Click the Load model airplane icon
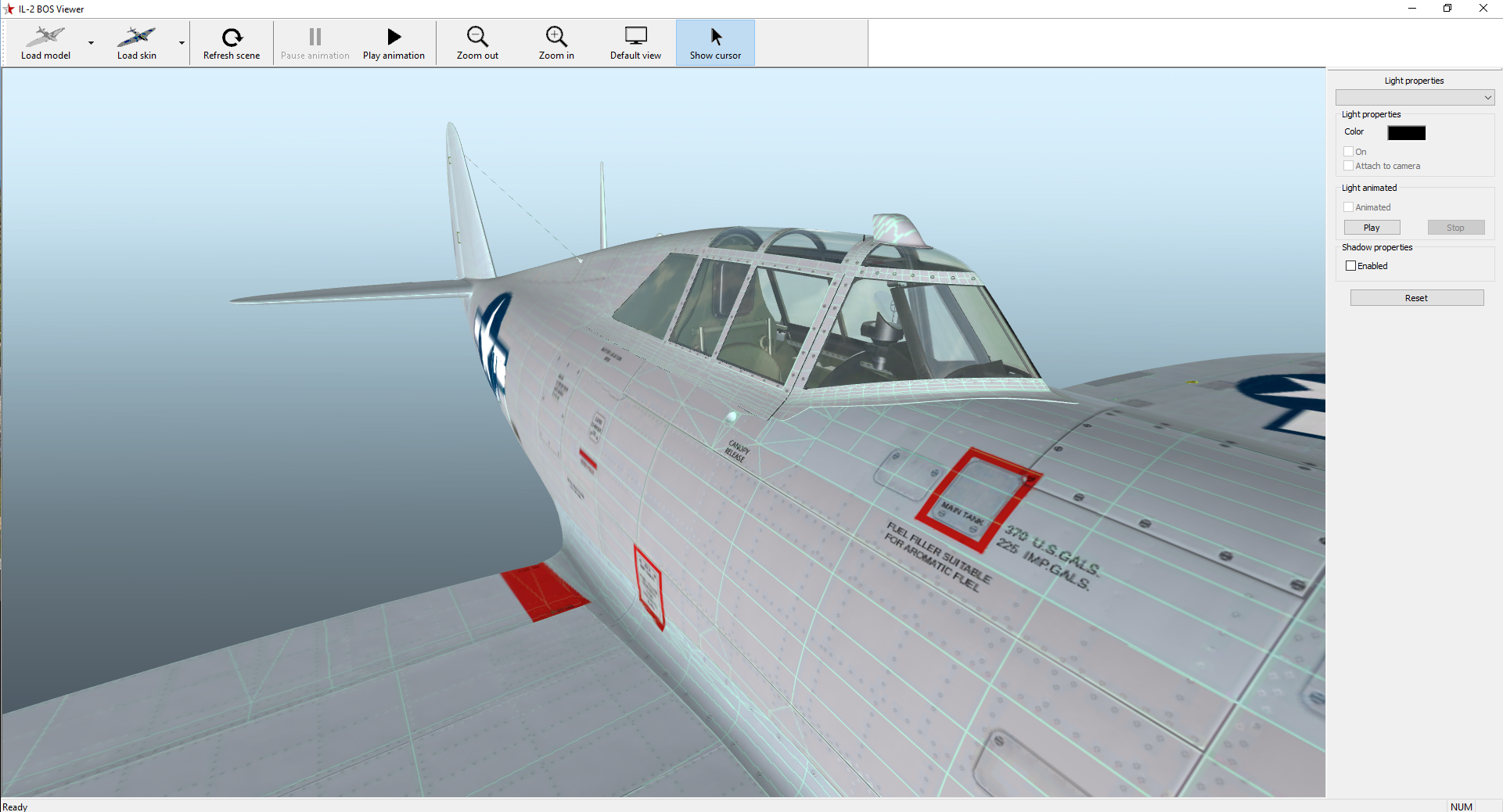Viewport: 1503px width, 812px height. click(x=45, y=37)
